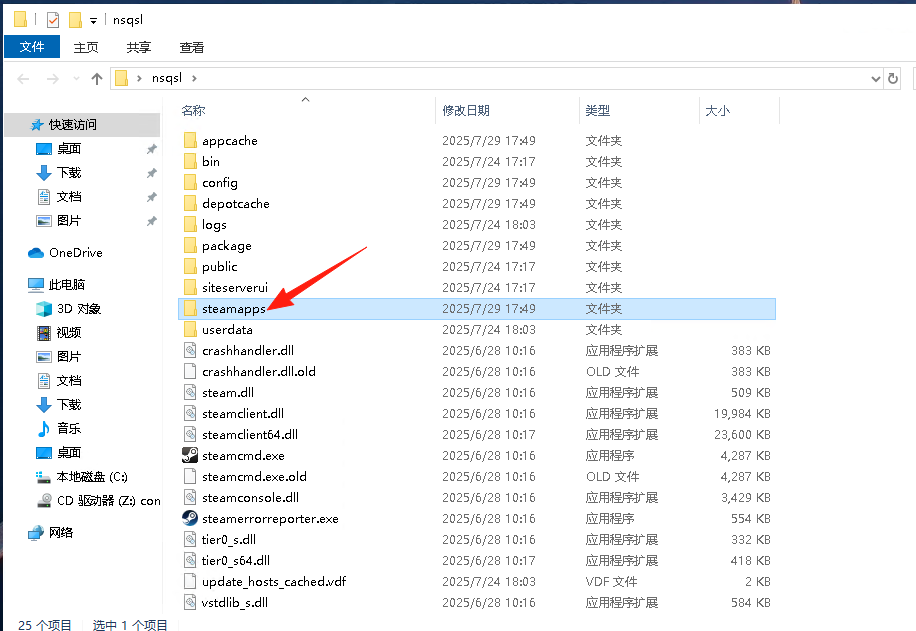Open the address bar history dropdown
916x631 pixels.
(875, 78)
